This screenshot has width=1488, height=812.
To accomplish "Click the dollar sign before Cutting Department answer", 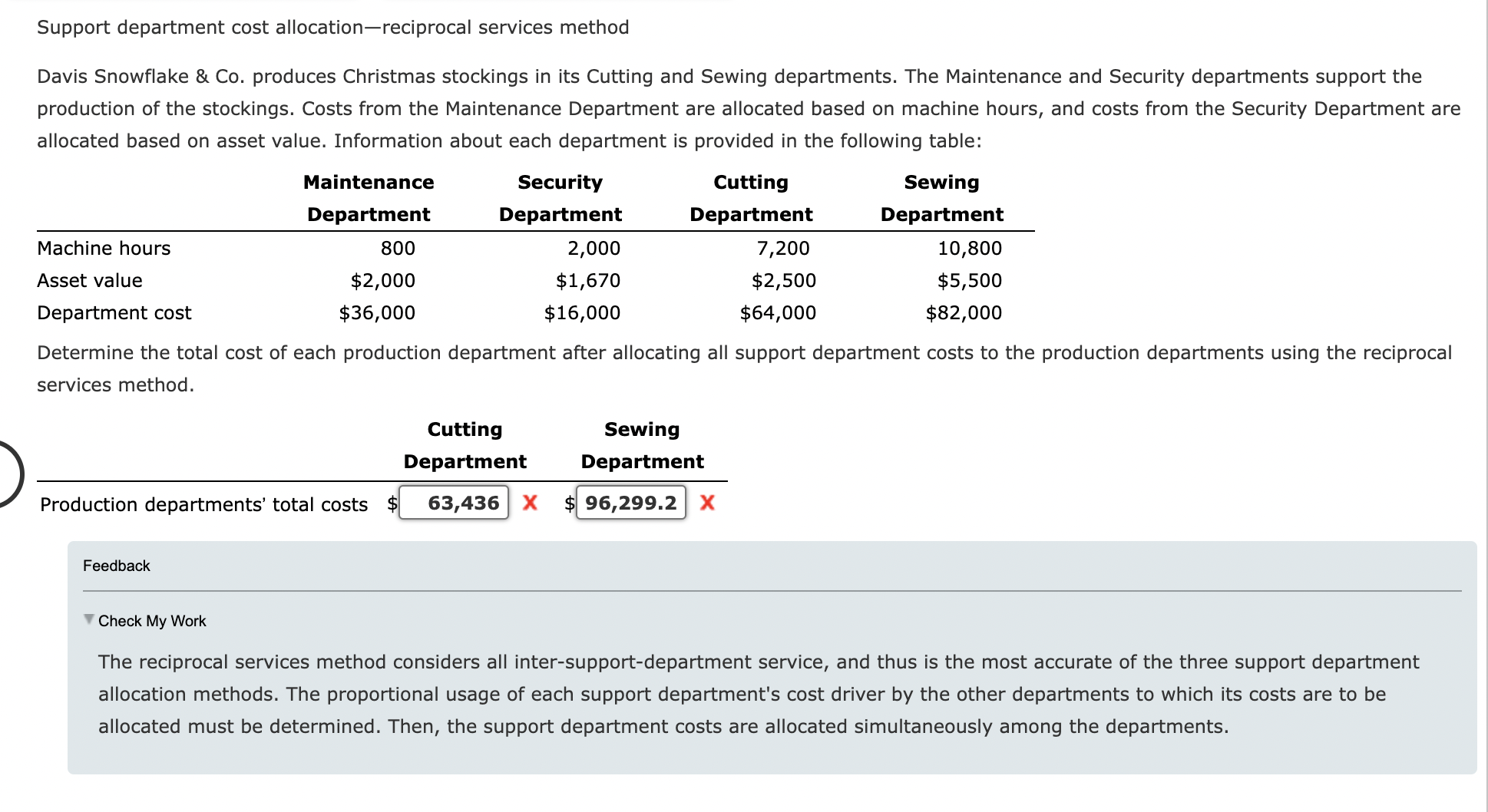I will [x=392, y=504].
